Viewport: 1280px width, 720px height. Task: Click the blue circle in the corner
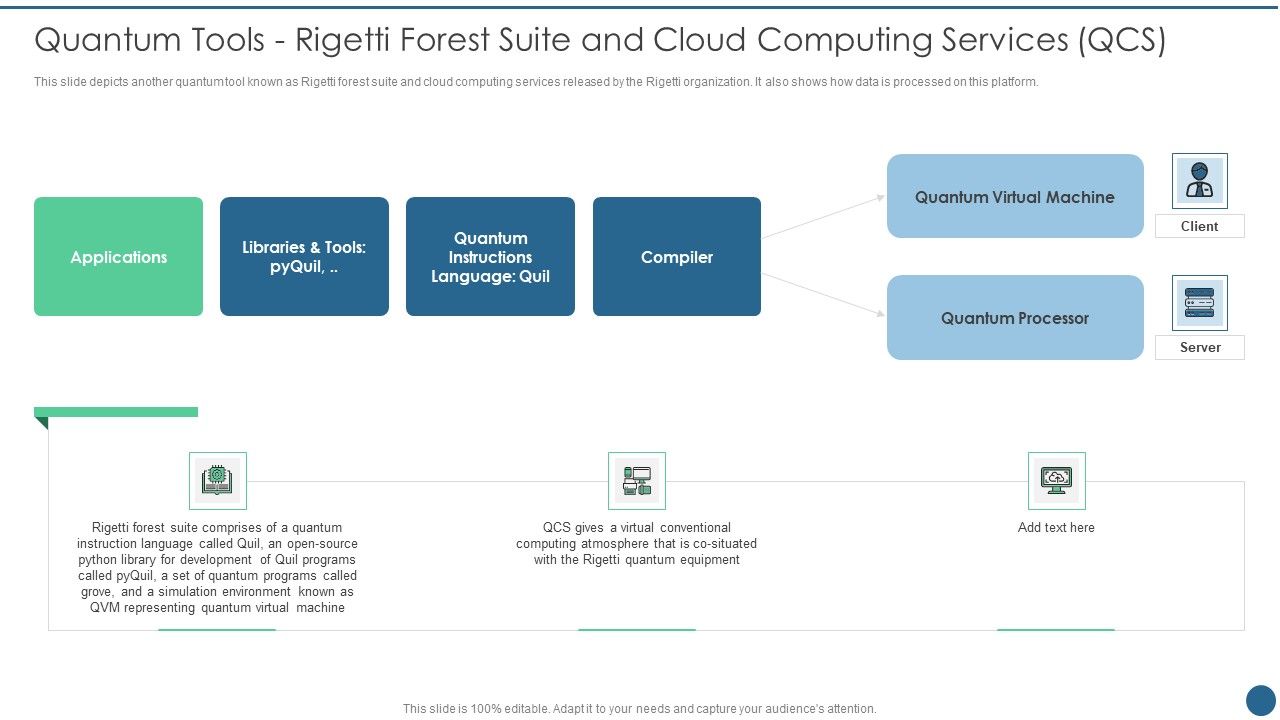tap(1261, 700)
